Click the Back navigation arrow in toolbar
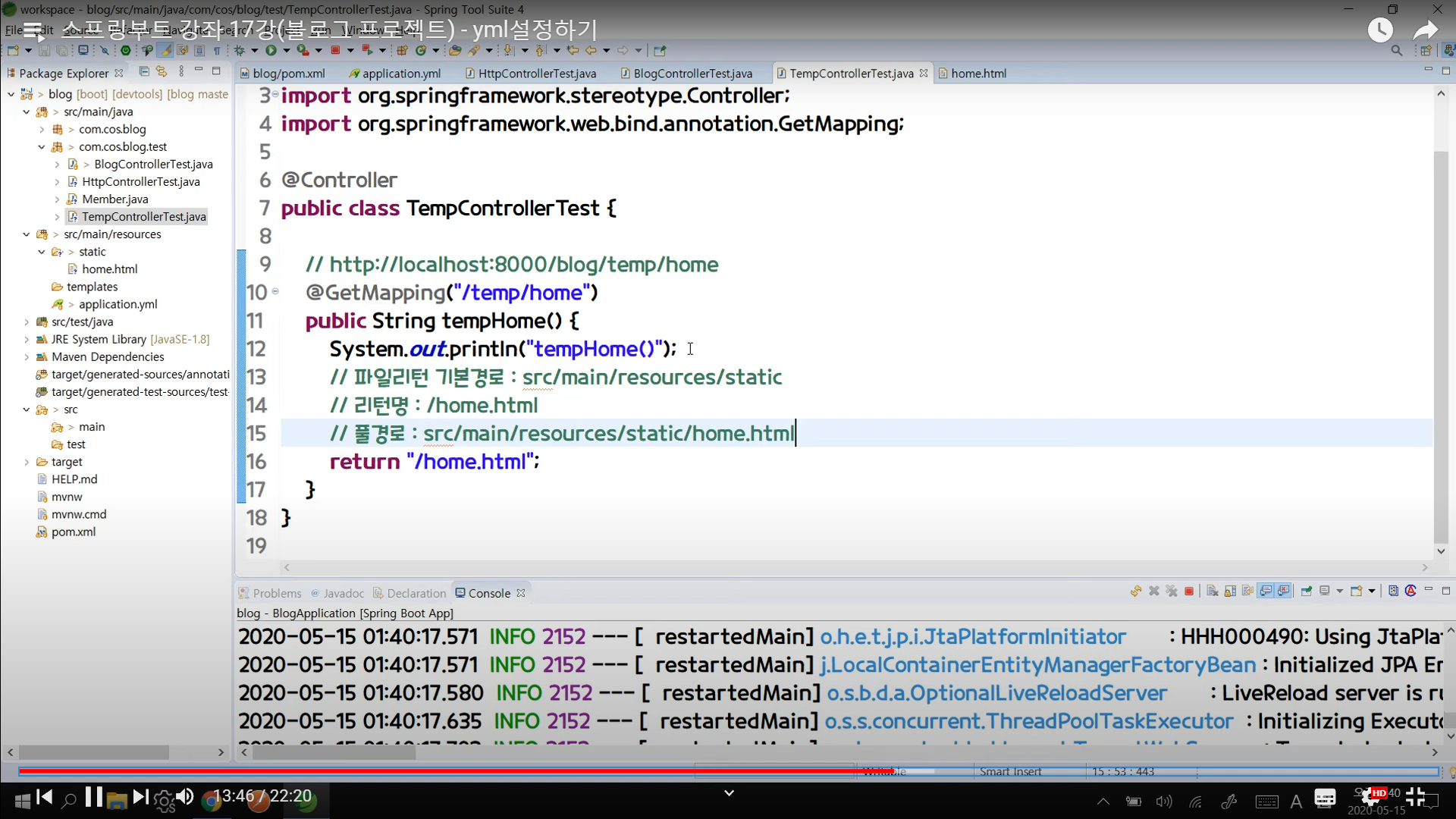Viewport: 1456px width, 819px height. pyautogui.click(x=591, y=50)
